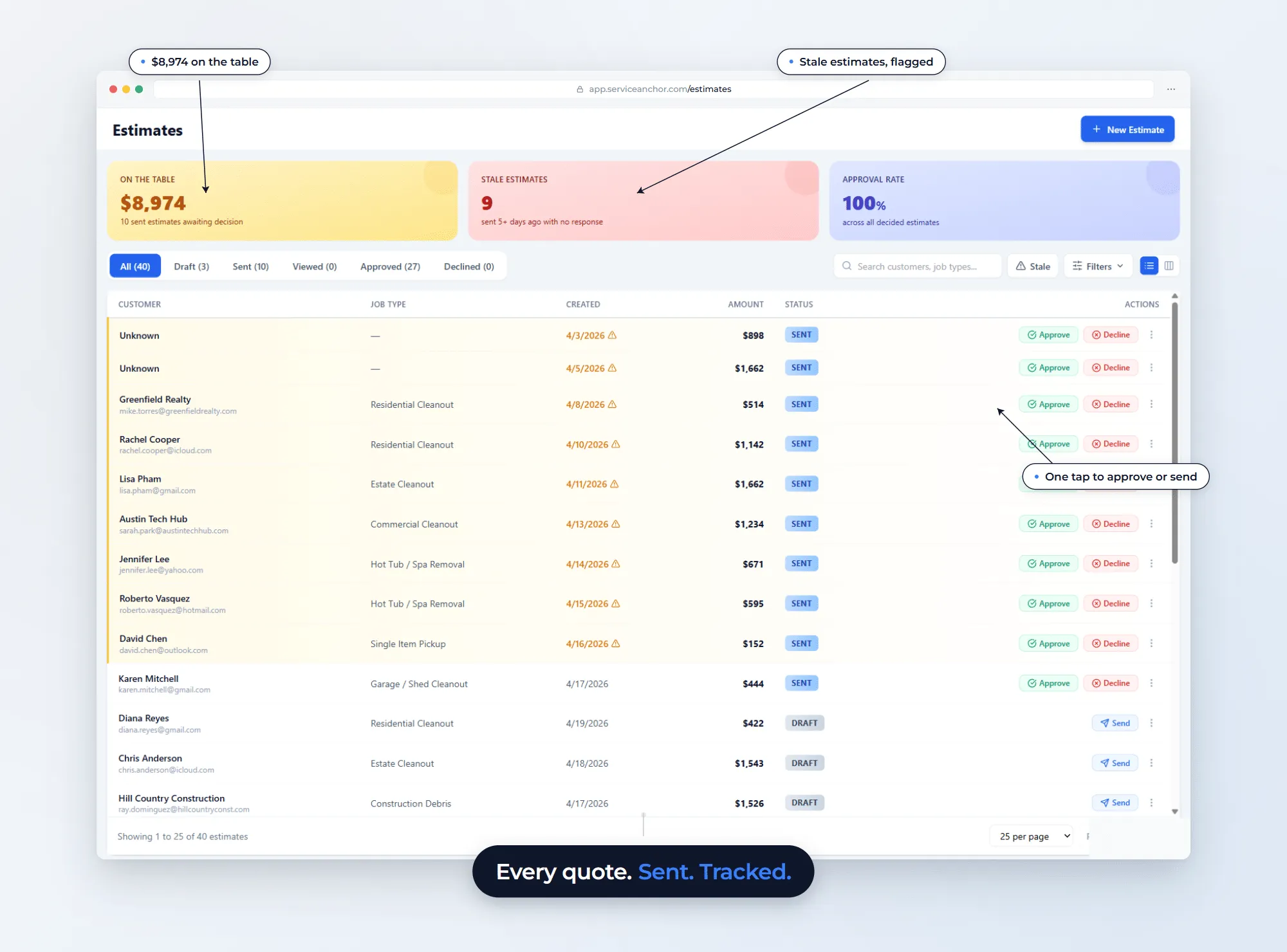
Task: Click the scrollbar down arrow
Action: coord(1175,811)
